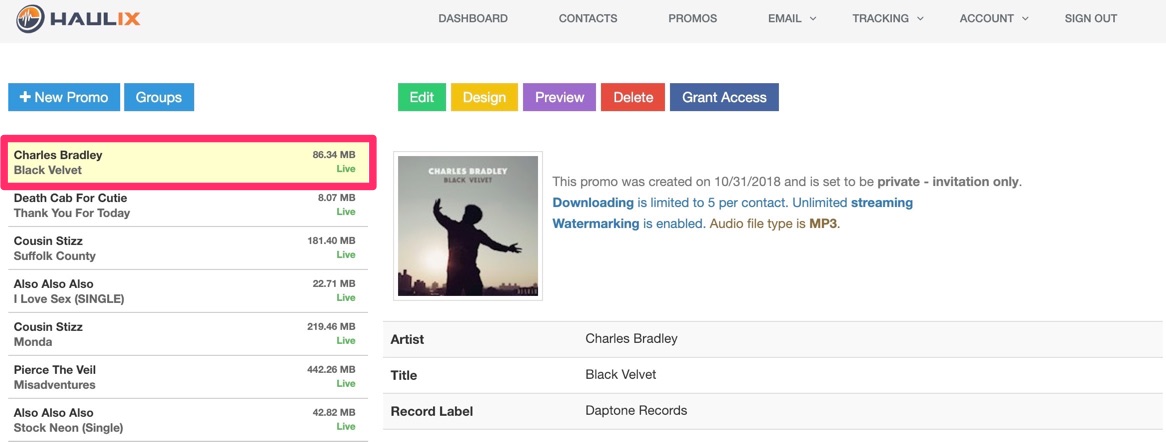The image size is (1166, 442).
Task: Open the Promos navigation item
Action: (x=692, y=19)
